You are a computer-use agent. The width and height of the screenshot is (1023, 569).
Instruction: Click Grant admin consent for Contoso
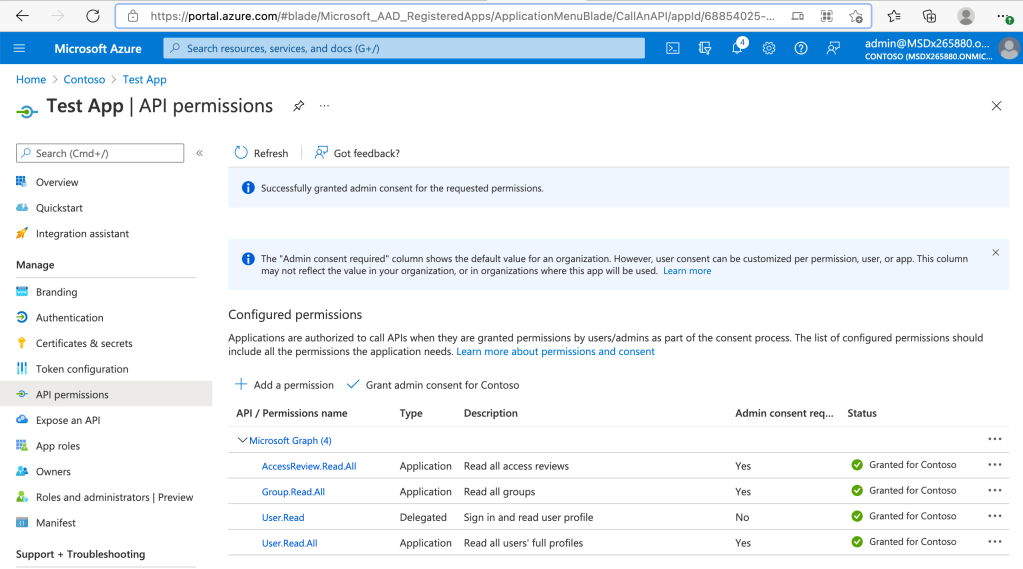point(433,385)
